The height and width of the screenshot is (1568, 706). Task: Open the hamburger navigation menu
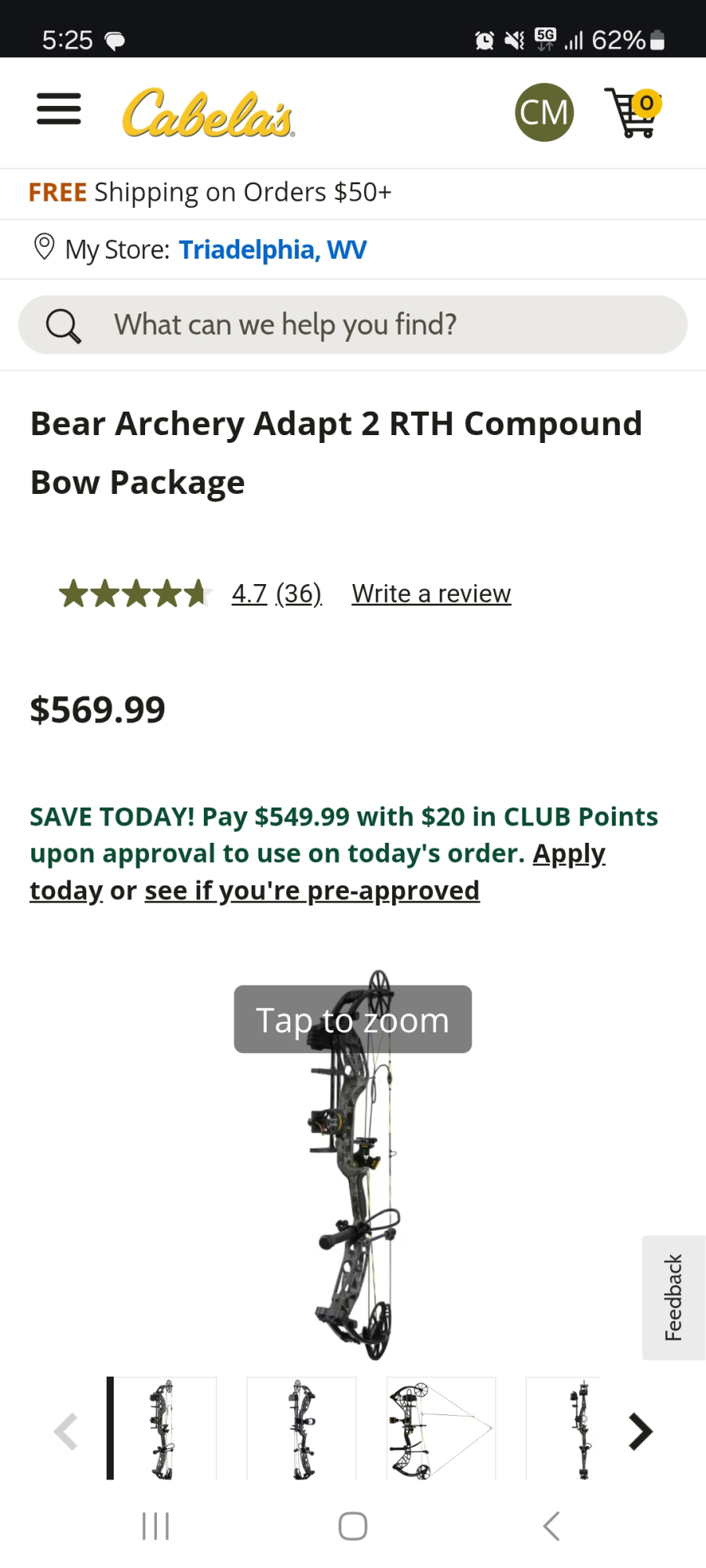pos(59,109)
